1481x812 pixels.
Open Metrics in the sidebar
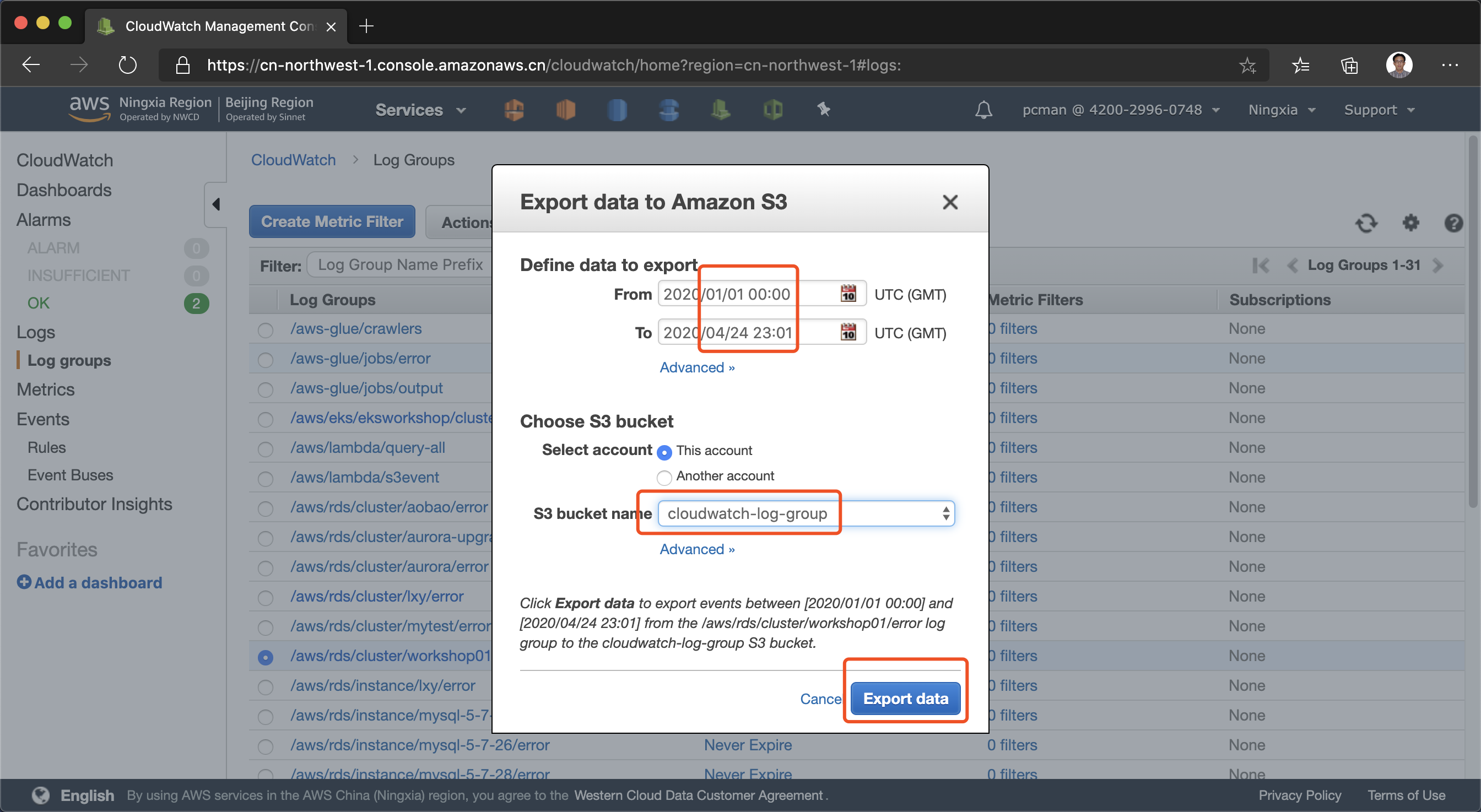(45, 389)
